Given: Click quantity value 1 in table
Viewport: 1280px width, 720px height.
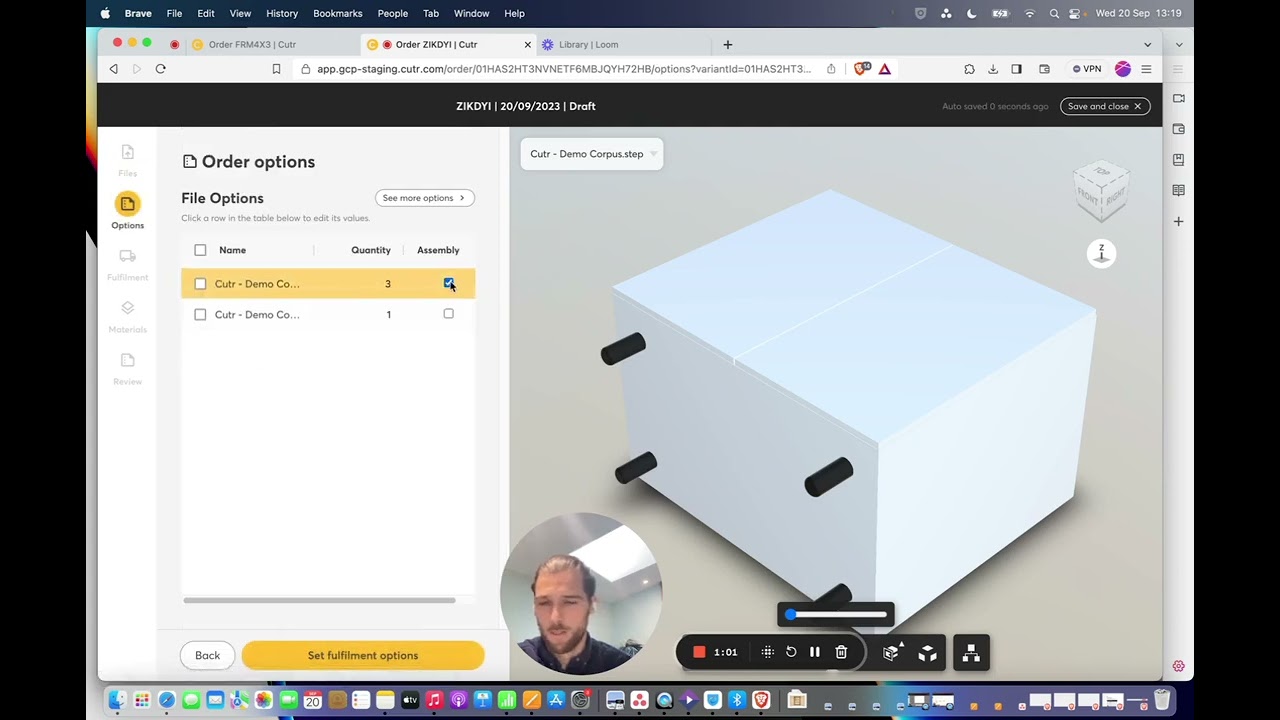Looking at the screenshot, I should (389, 315).
